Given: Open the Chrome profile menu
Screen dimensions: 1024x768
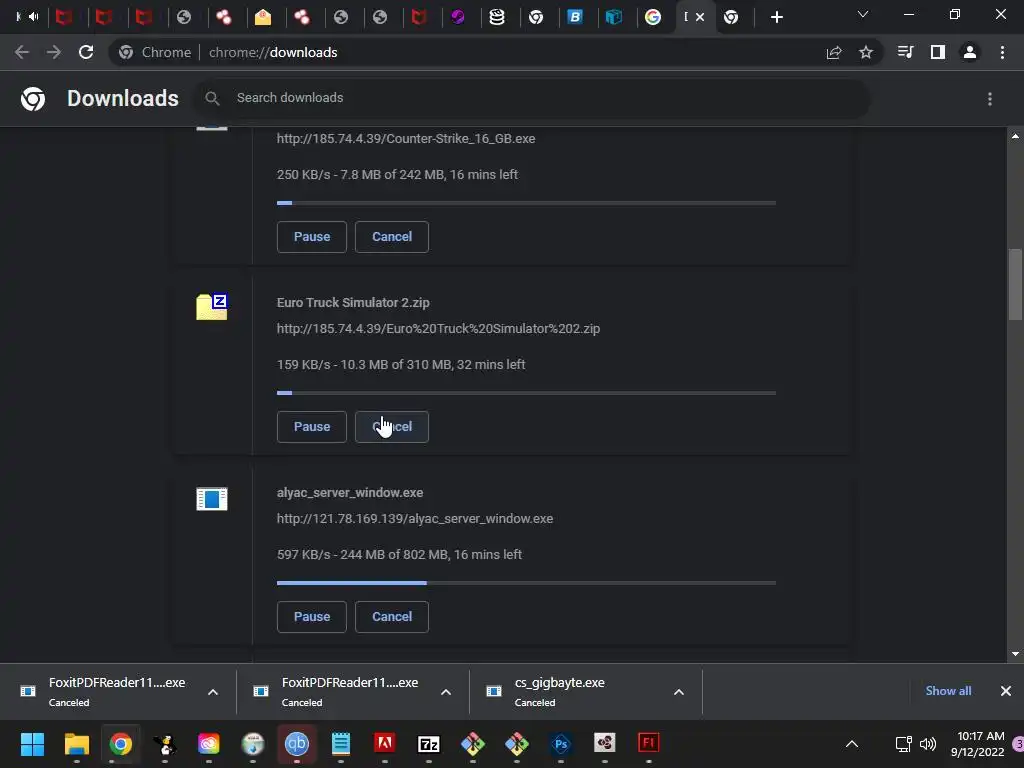Looking at the screenshot, I should click(x=970, y=52).
